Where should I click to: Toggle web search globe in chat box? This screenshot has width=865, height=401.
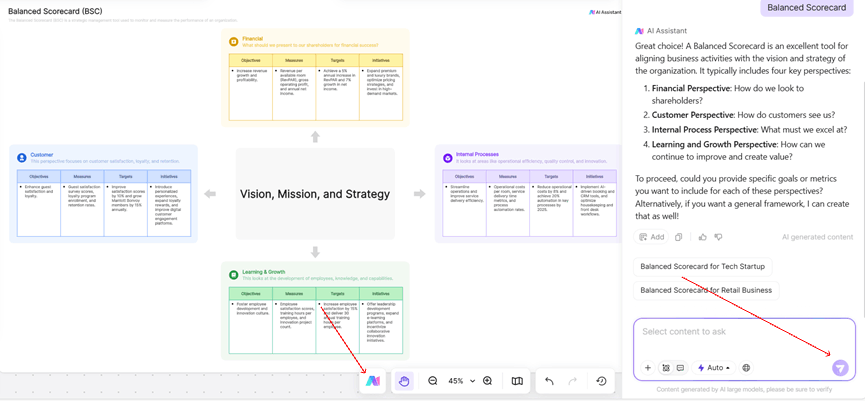(746, 368)
